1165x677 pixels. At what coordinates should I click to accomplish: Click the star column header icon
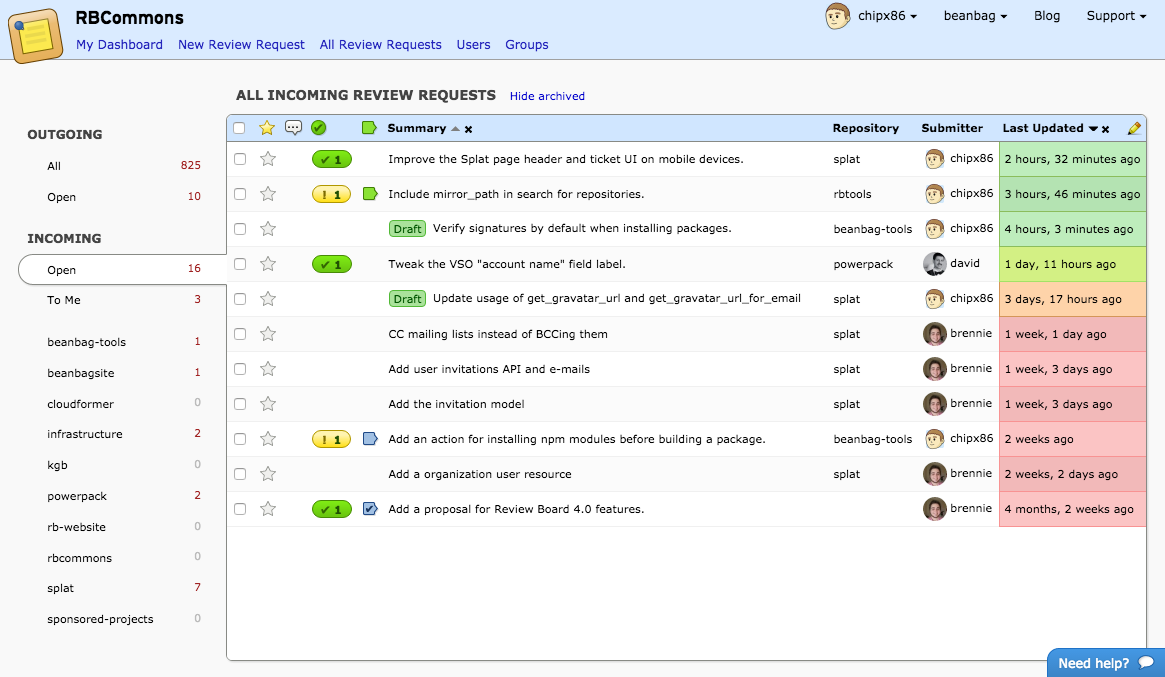click(x=267, y=128)
